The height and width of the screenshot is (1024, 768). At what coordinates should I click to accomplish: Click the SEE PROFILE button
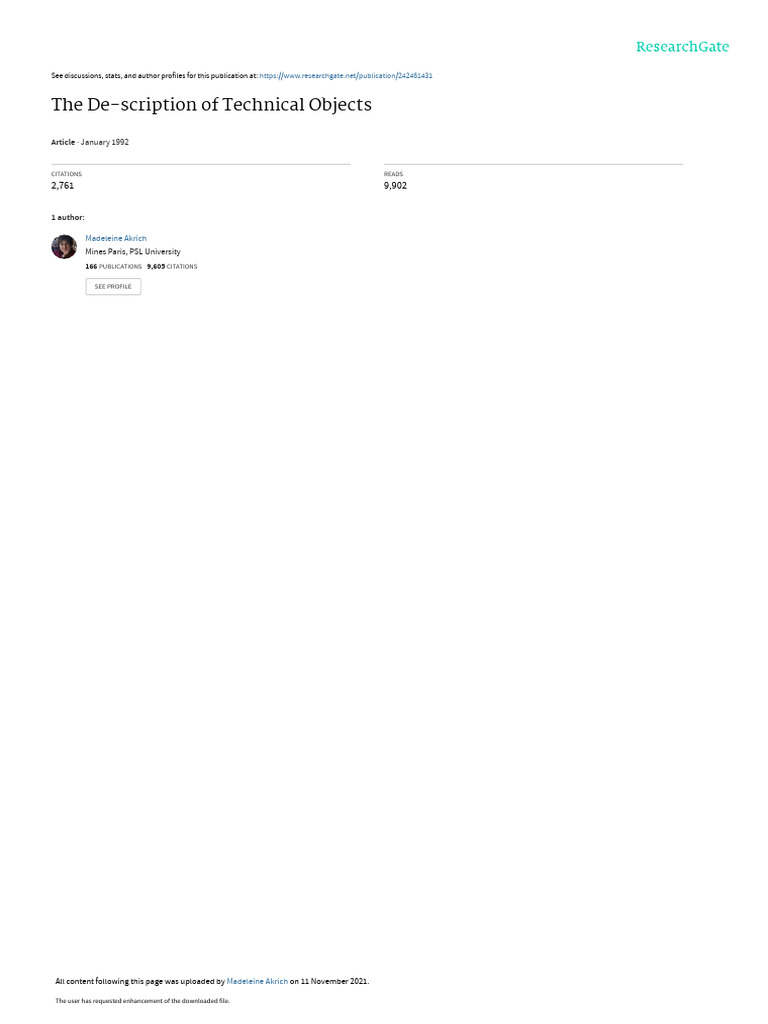coord(113,287)
